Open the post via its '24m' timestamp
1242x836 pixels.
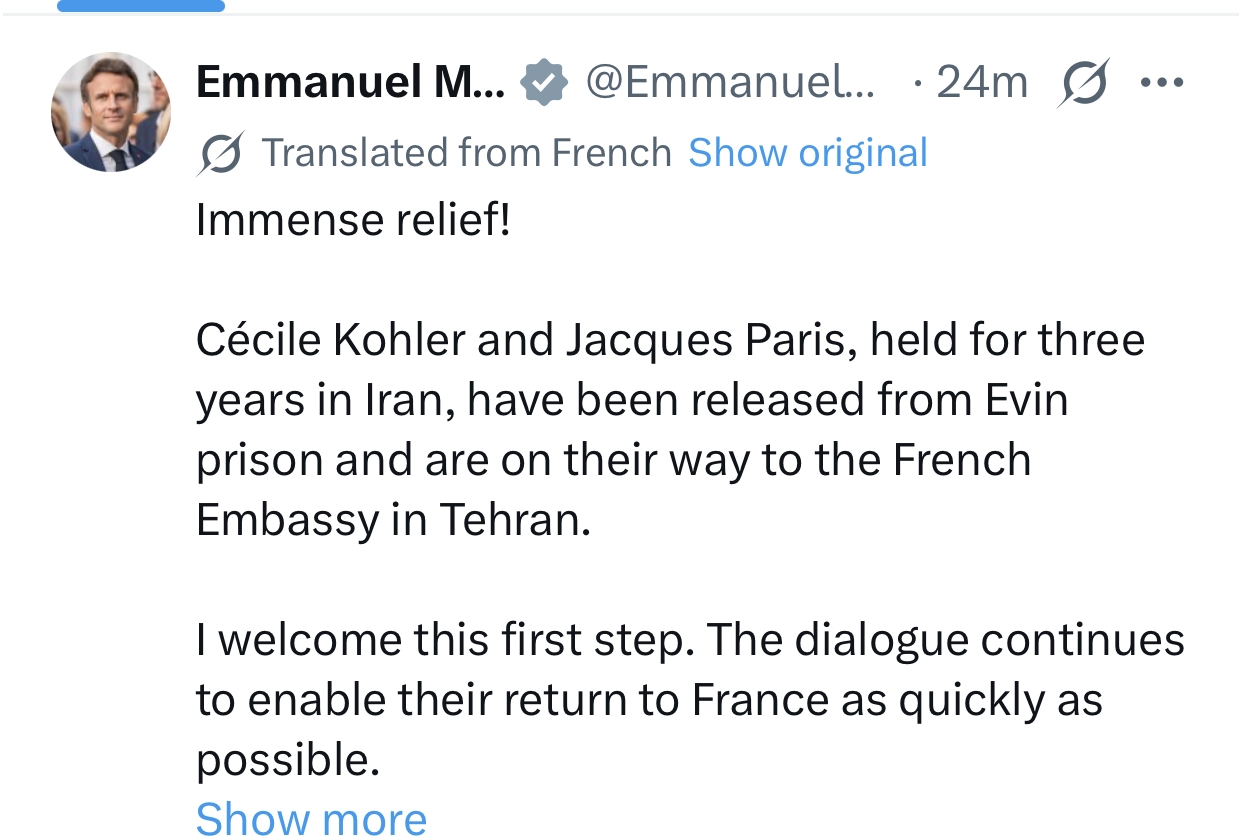point(981,83)
